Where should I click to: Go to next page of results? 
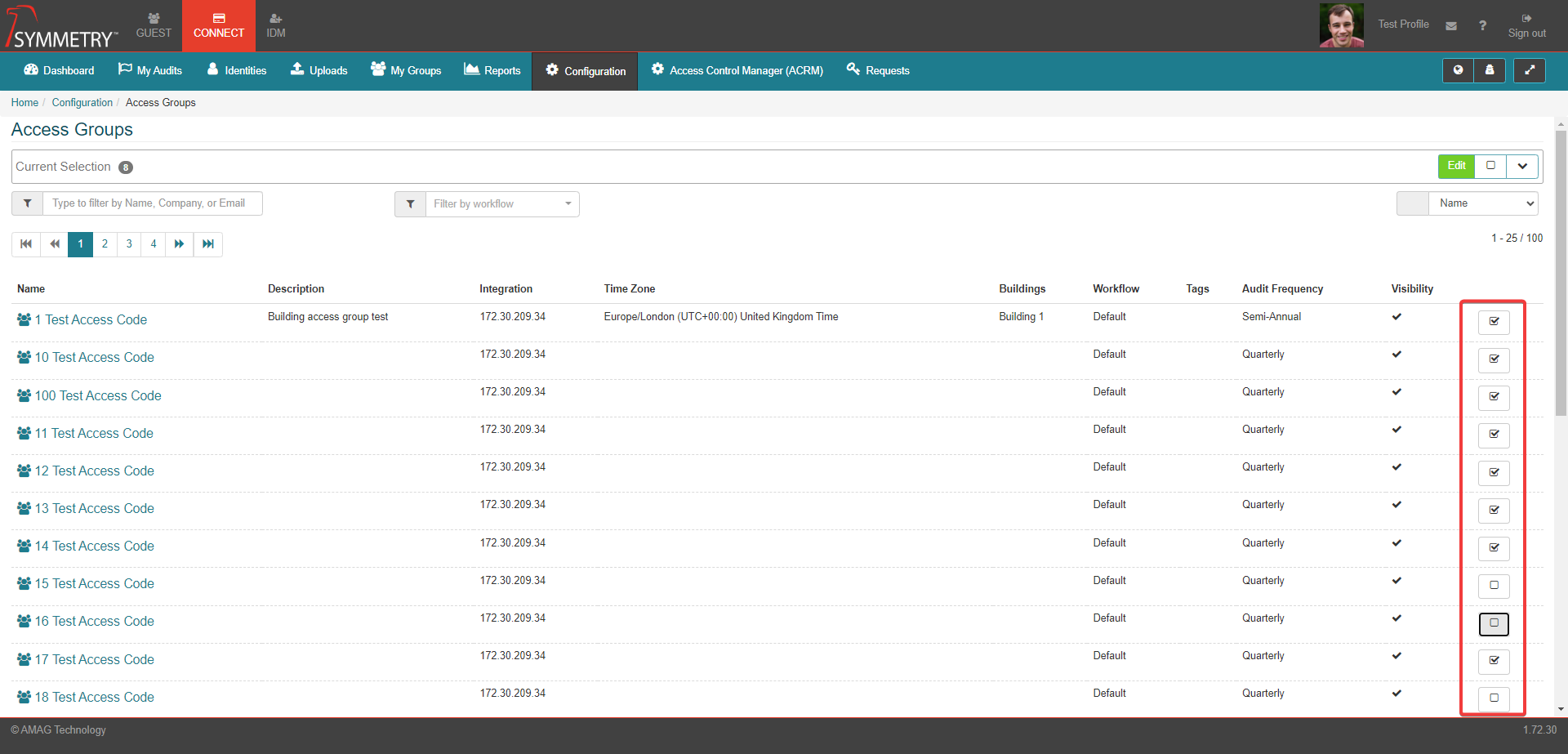tap(179, 244)
